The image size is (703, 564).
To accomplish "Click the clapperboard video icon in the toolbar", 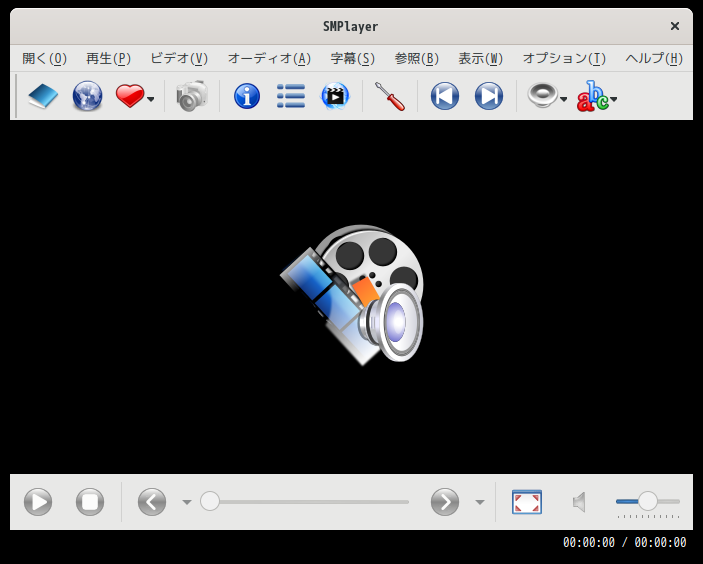I will [x=335, y=96].
